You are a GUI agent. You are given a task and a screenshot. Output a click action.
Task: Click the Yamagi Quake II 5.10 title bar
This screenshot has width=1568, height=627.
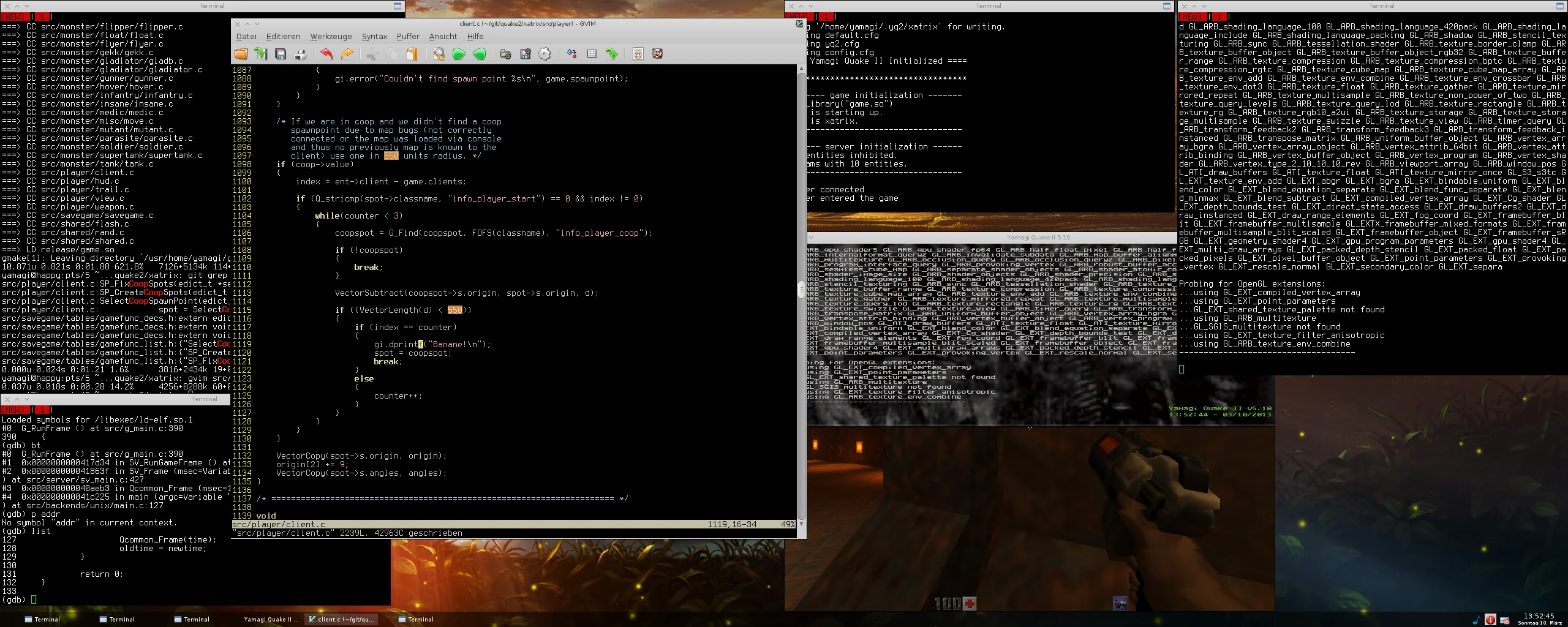[x=1038, y=238]
